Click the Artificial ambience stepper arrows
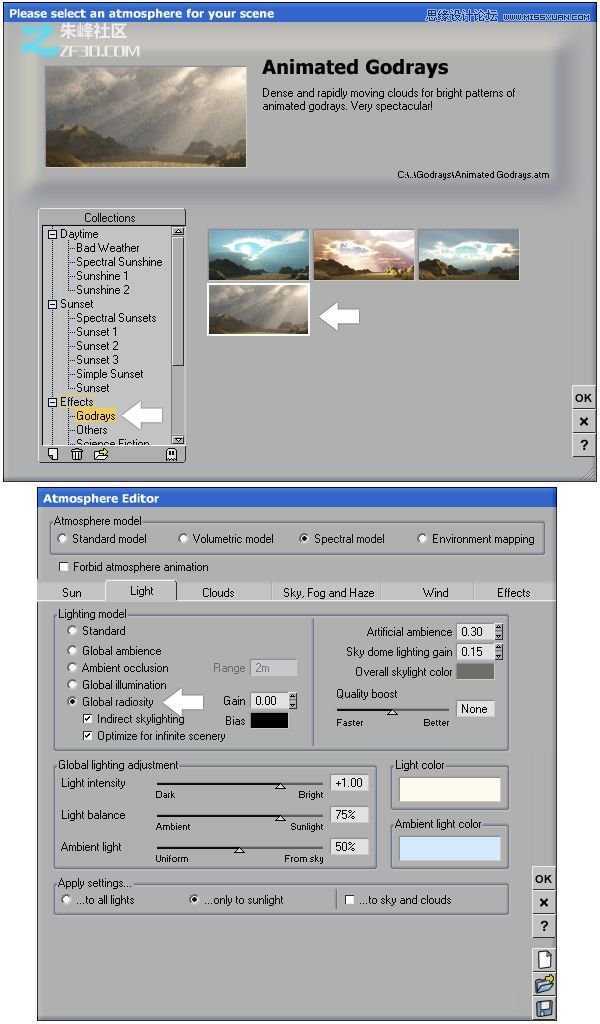 pyautogui.click(x=499, y=632)
